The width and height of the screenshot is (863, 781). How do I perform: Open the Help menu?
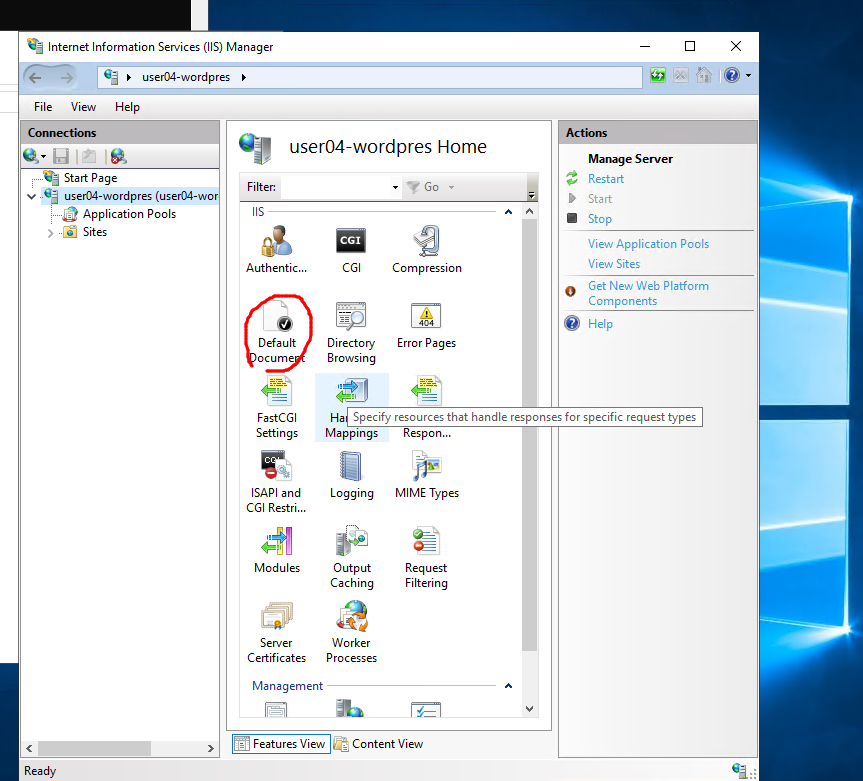pyautogui.click(x=127, y=107)
